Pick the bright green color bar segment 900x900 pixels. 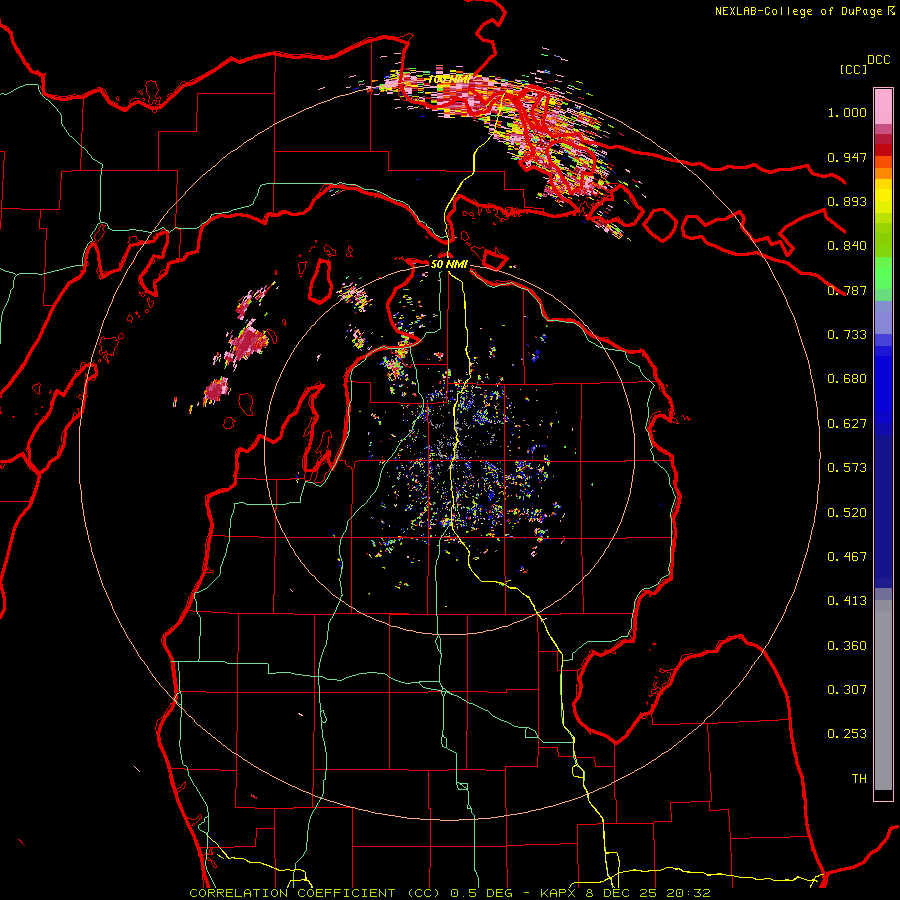(x=883, y=273)
